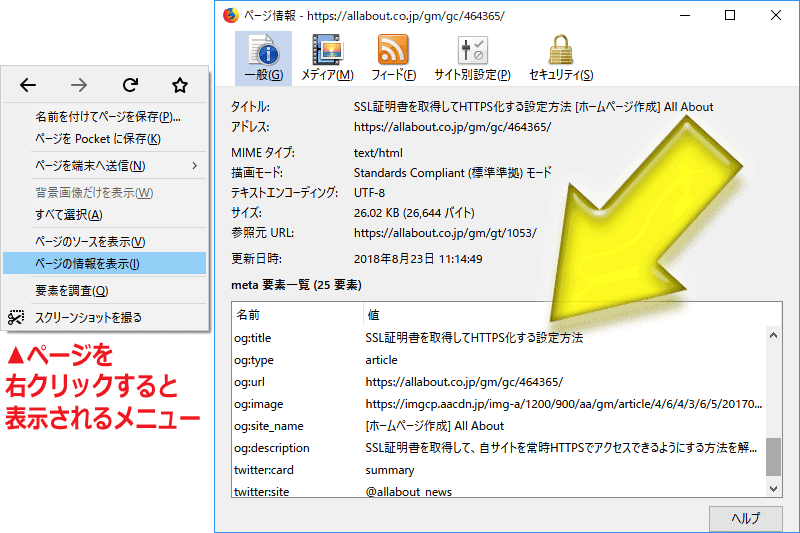Select ページのソースを表示 menu entry
The height and width of the screenshot is (533, 800).
105,242
